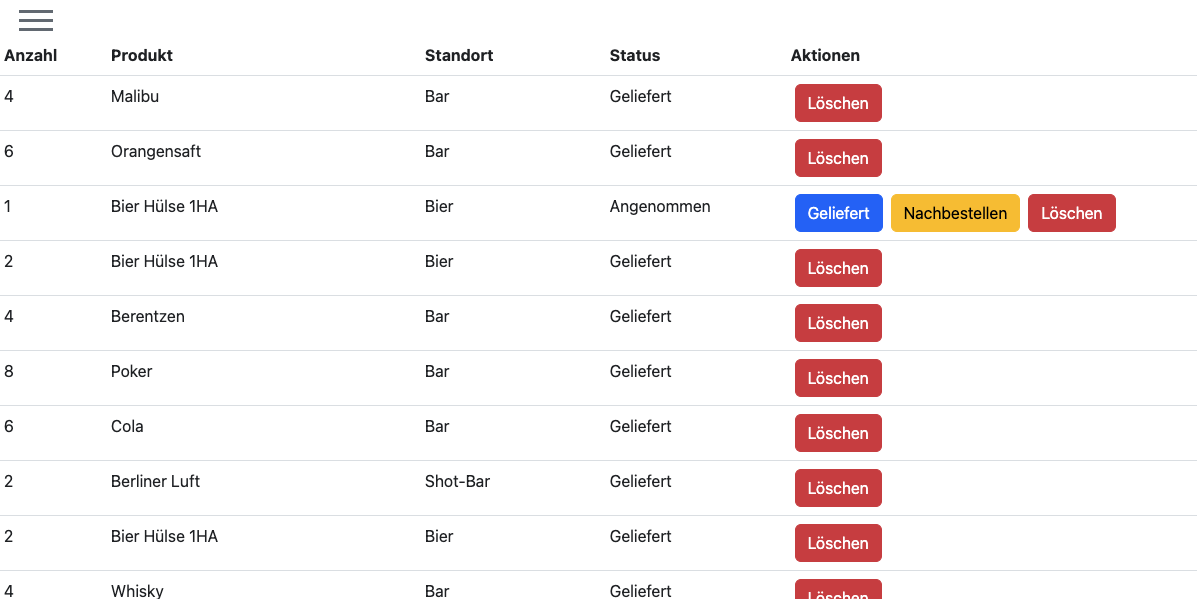The image size is (1197, 599).
Task: Click the Status column header
Action: pyautogui.click(x=635, y=56)
